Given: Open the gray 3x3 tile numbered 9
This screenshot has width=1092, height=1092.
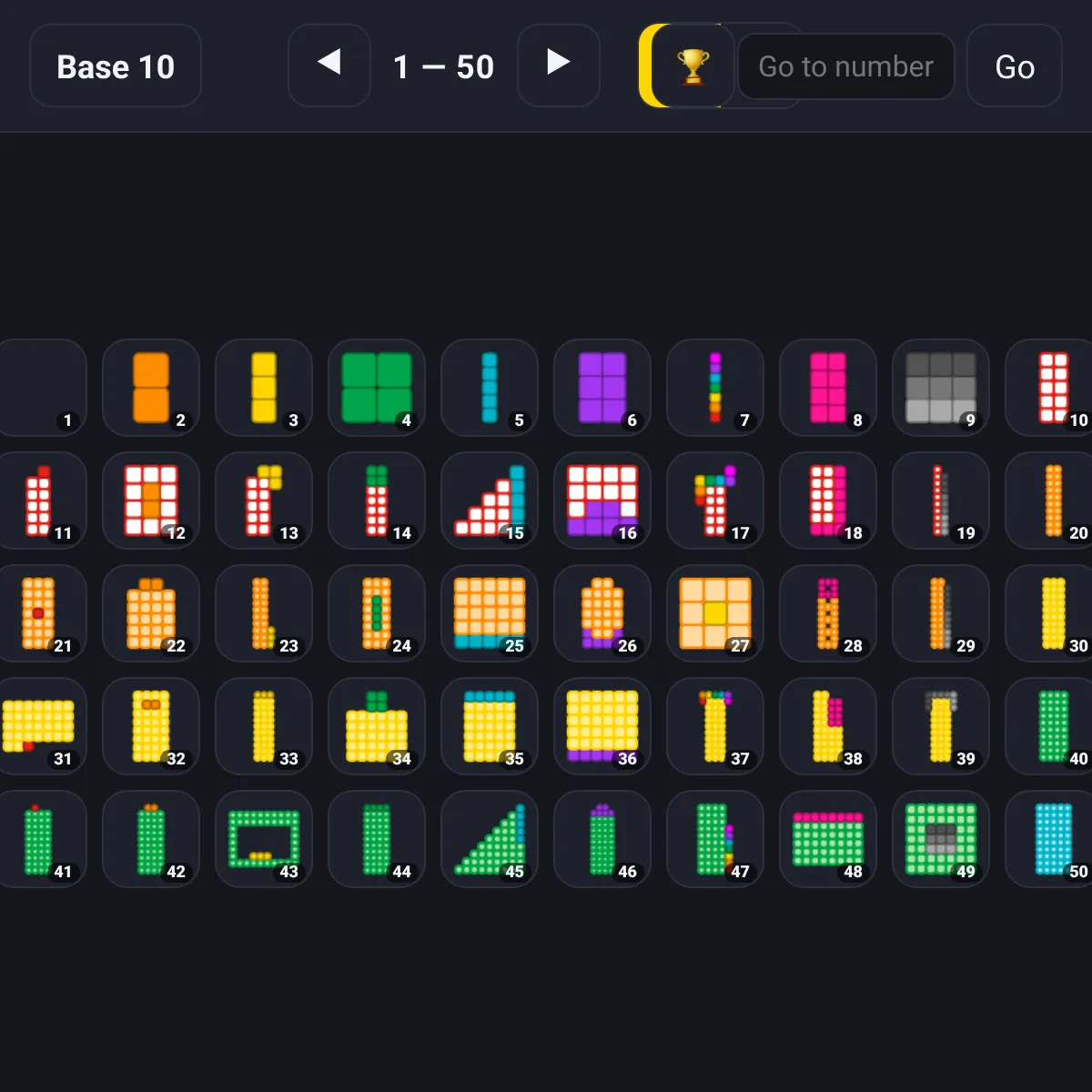Looking at the screenshot, I should click(x=941, y=388).
